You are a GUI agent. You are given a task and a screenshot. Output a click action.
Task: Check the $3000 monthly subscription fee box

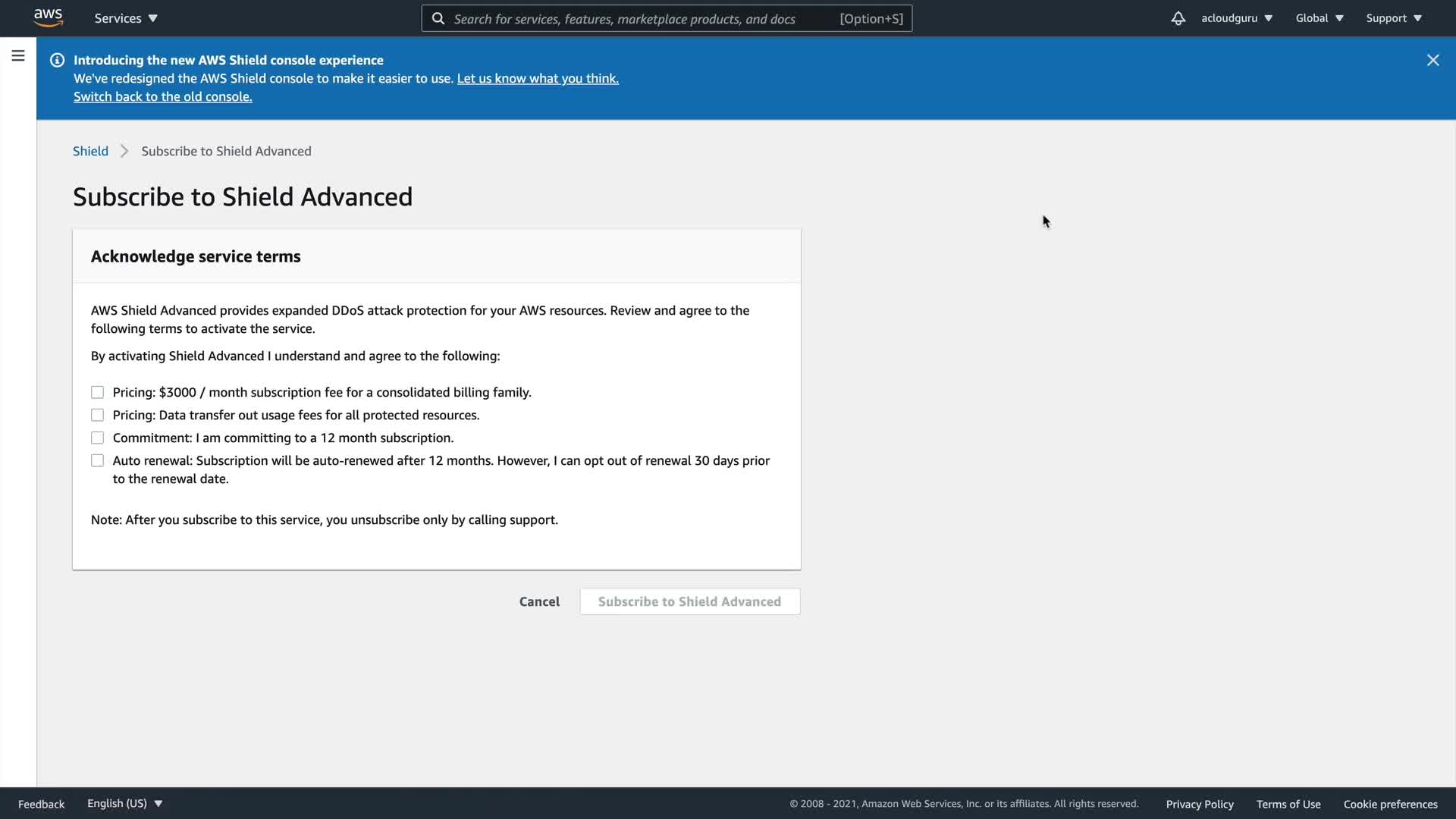97,392
